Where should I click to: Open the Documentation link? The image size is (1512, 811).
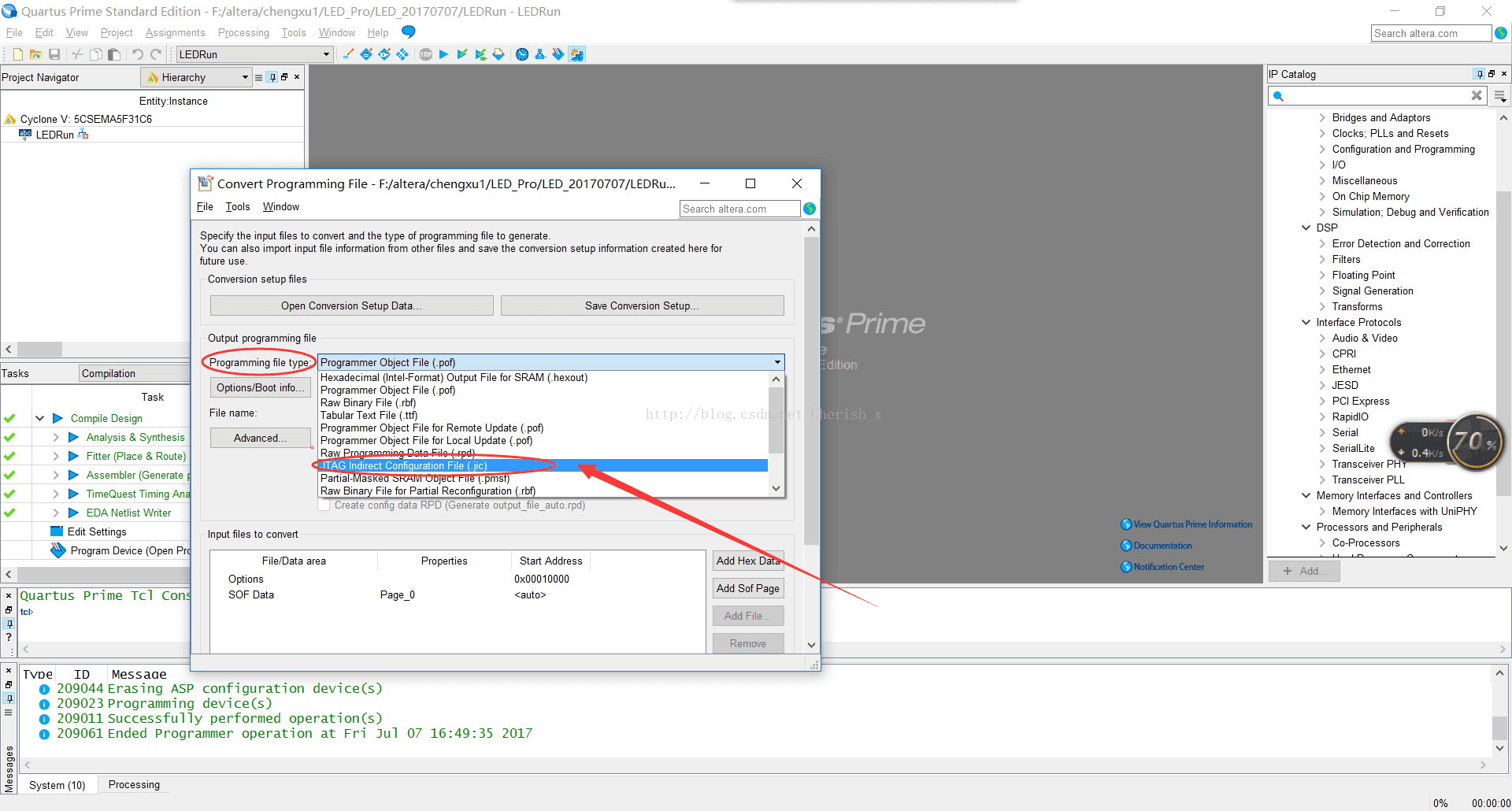tap(1162, 546)
